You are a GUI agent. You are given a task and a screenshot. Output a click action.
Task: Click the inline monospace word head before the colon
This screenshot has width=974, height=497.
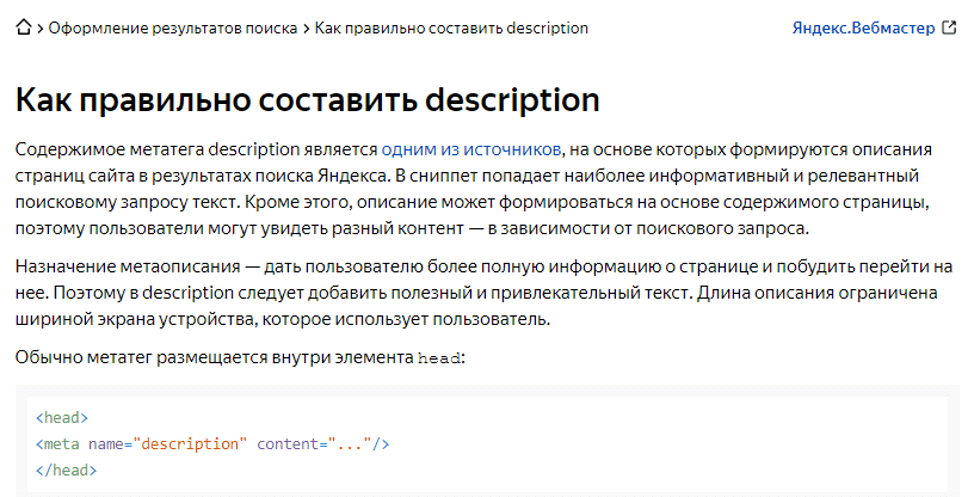(x=440, y=358)
